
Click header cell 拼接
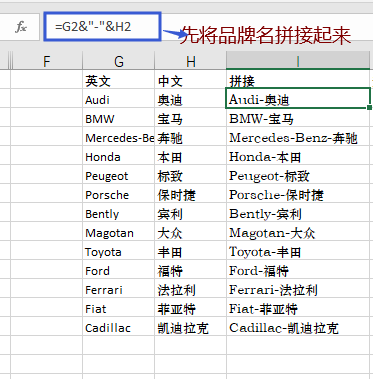pyautogui.click(x=298, y=80)
